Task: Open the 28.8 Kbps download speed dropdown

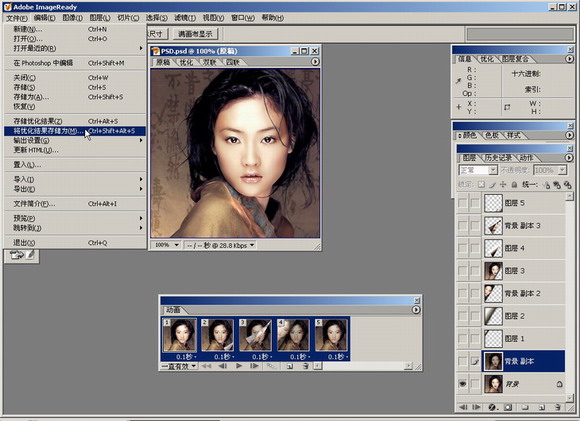Action: [252, 245]
